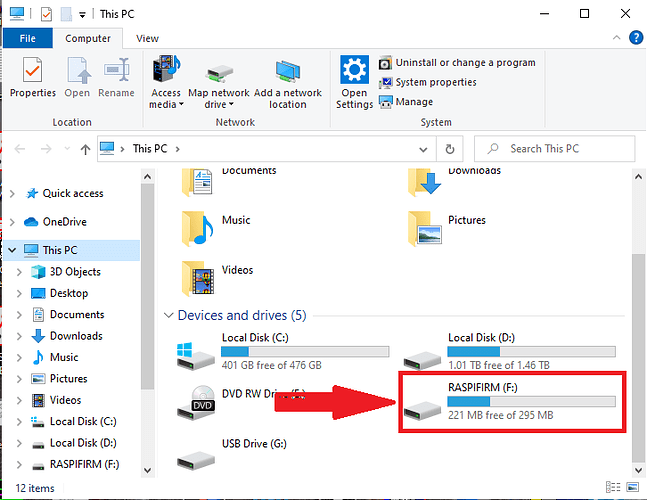Image resolution: width=647 pixels, height=500 pixels.
Task: Select OneDrive in navigation pane
Action: pos(64,222)
